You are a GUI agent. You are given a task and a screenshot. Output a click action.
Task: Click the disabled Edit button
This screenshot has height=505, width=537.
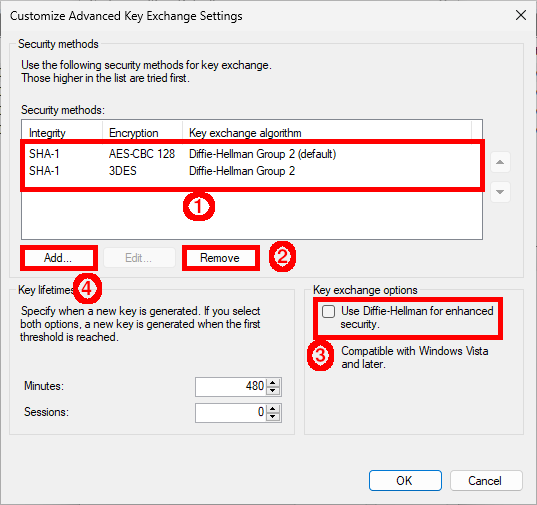click(139, 258)
